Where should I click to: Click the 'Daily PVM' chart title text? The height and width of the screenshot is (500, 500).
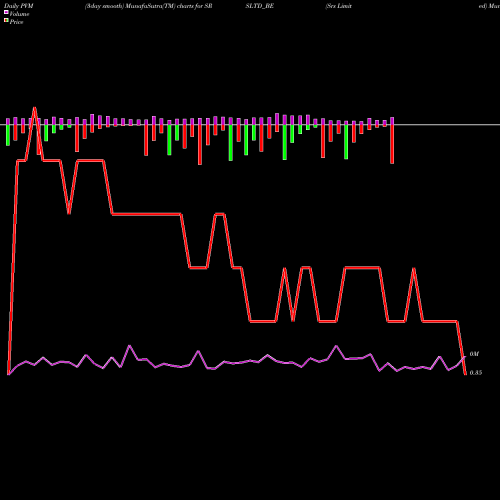(19, 6)
